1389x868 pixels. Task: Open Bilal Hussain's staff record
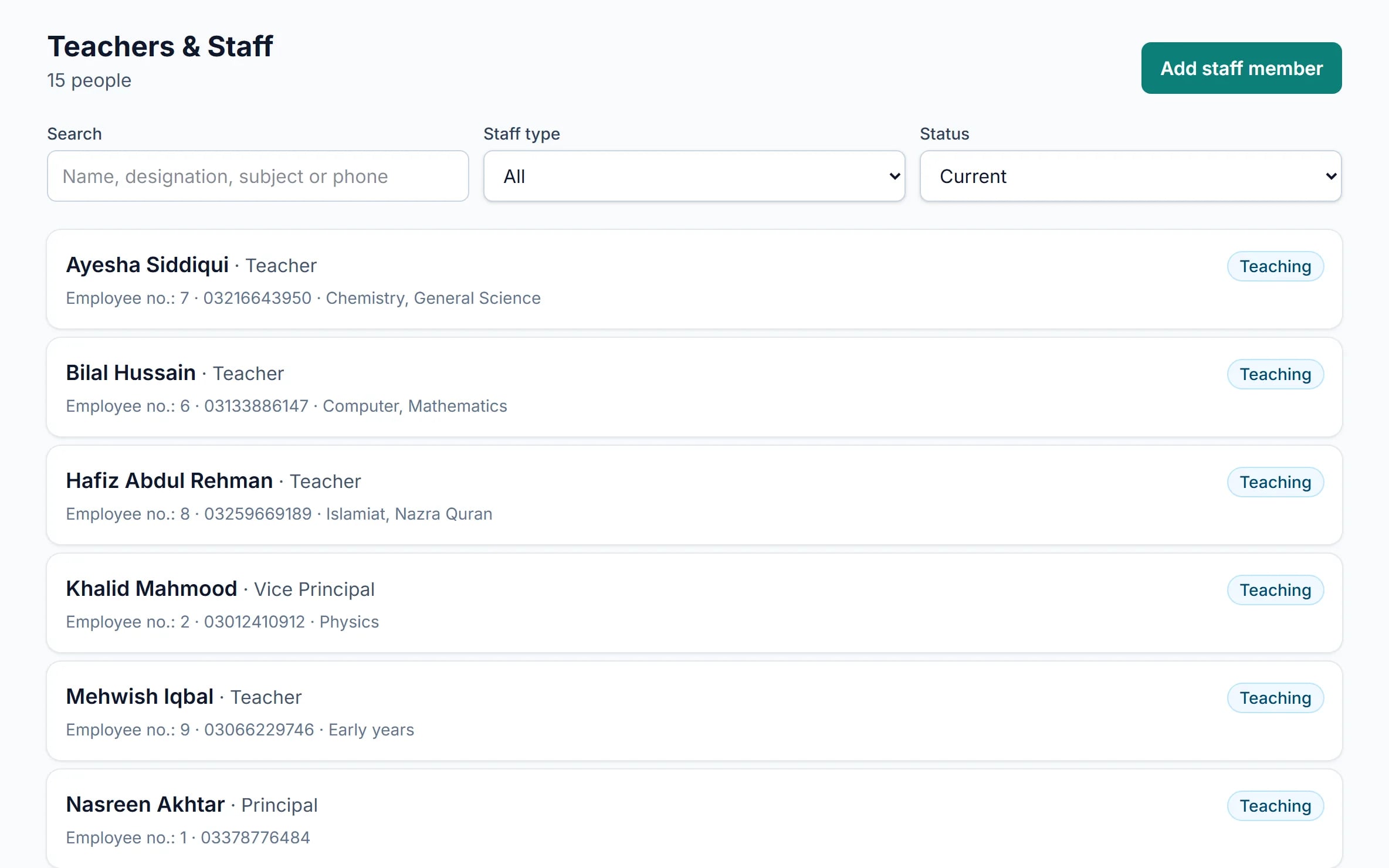click(694, 387)
